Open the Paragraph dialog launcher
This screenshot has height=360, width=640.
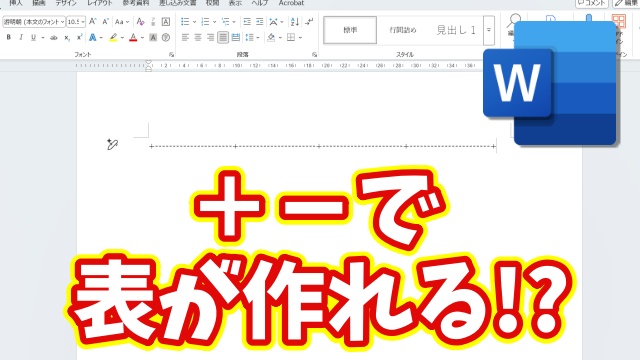[x=314, y=54]
